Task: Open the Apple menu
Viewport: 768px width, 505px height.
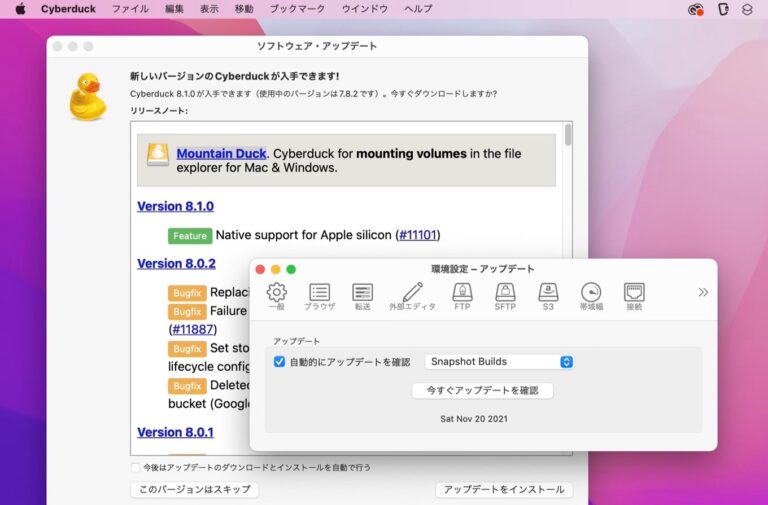Action: pos(21,9)
